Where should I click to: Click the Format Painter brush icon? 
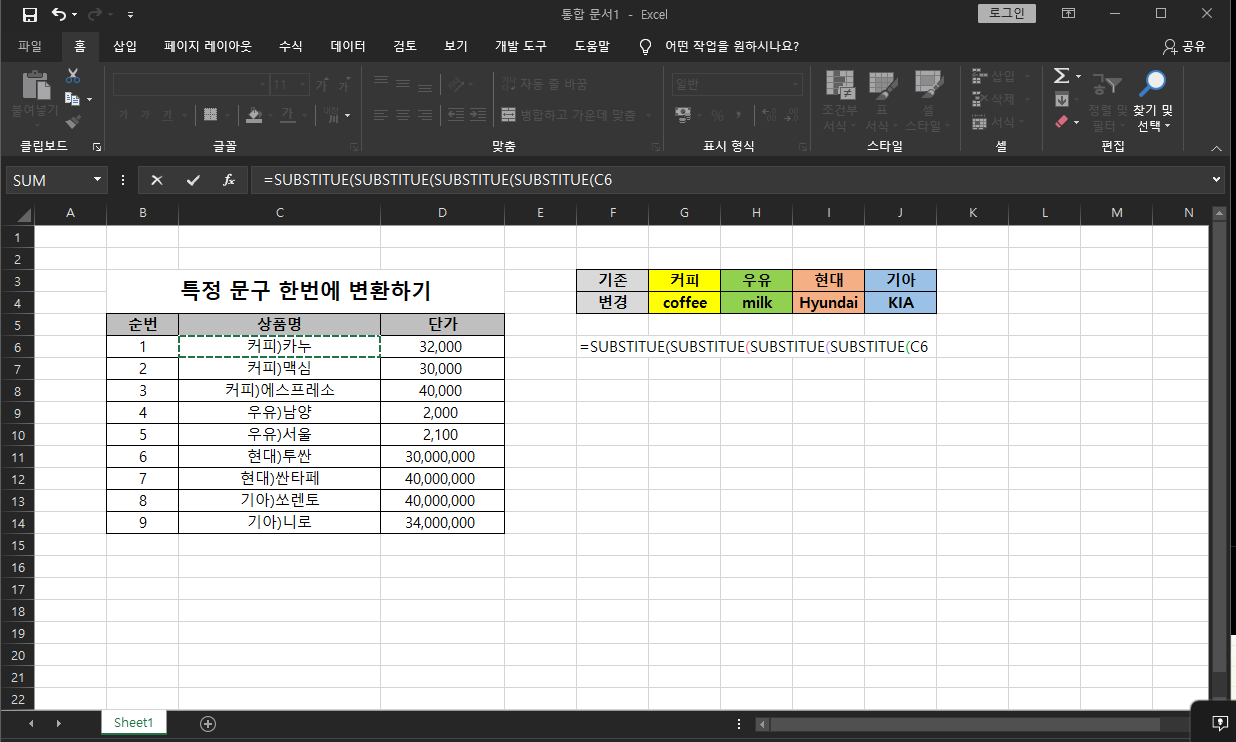point(73,121)
